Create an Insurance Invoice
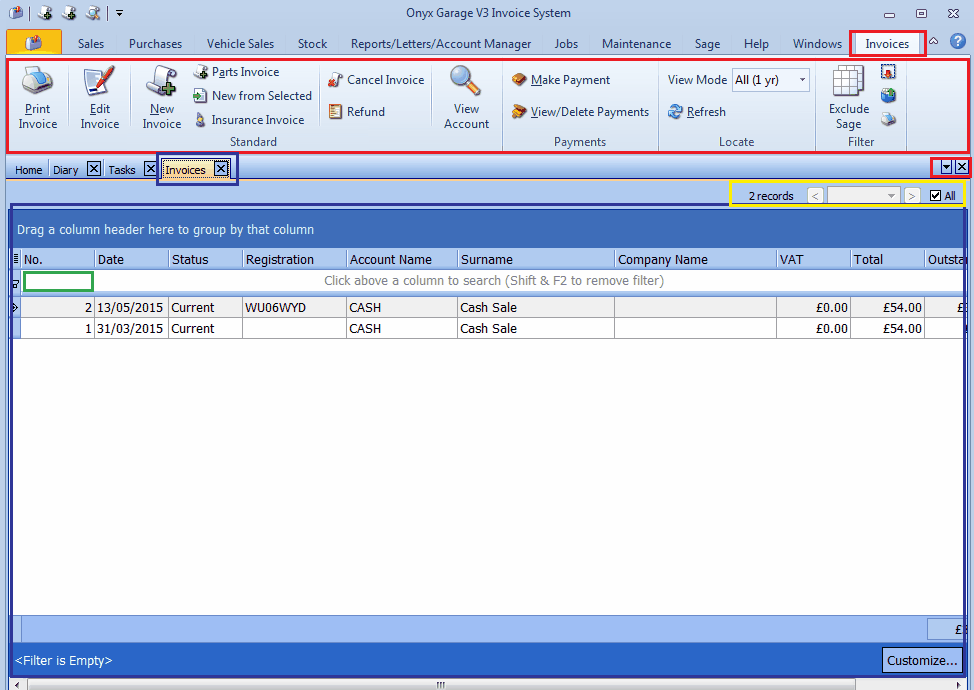The image size is (974, 690). point(249,120)
